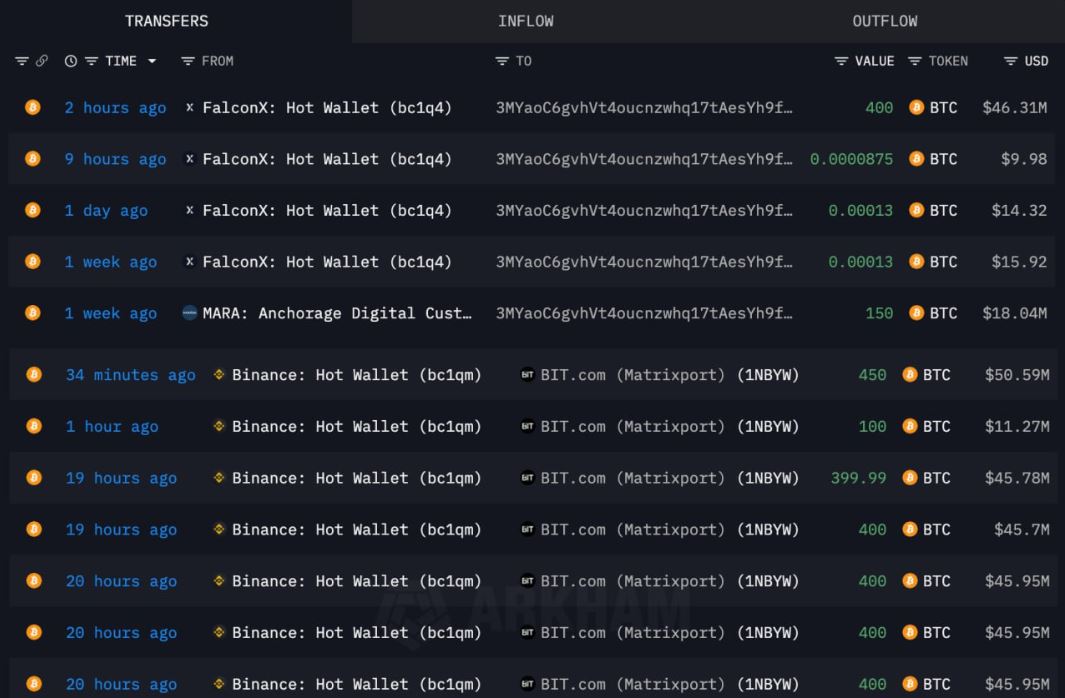The width and height of the screenshot is (1065, 698).
Task: Select the green 450 BTC value text
Action: [x=869, y=374]
